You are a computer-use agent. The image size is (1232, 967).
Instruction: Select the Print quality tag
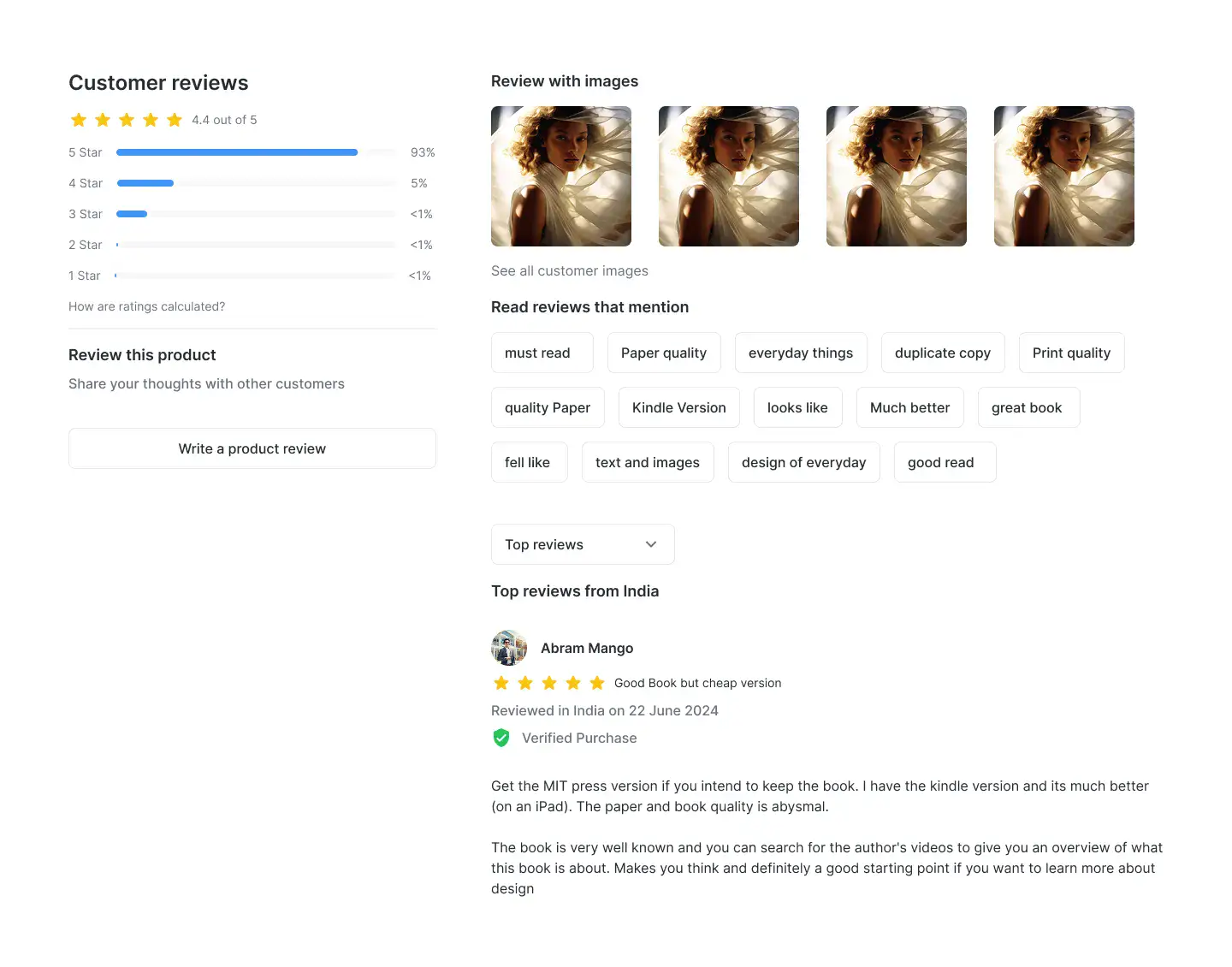click(1071, 353)
